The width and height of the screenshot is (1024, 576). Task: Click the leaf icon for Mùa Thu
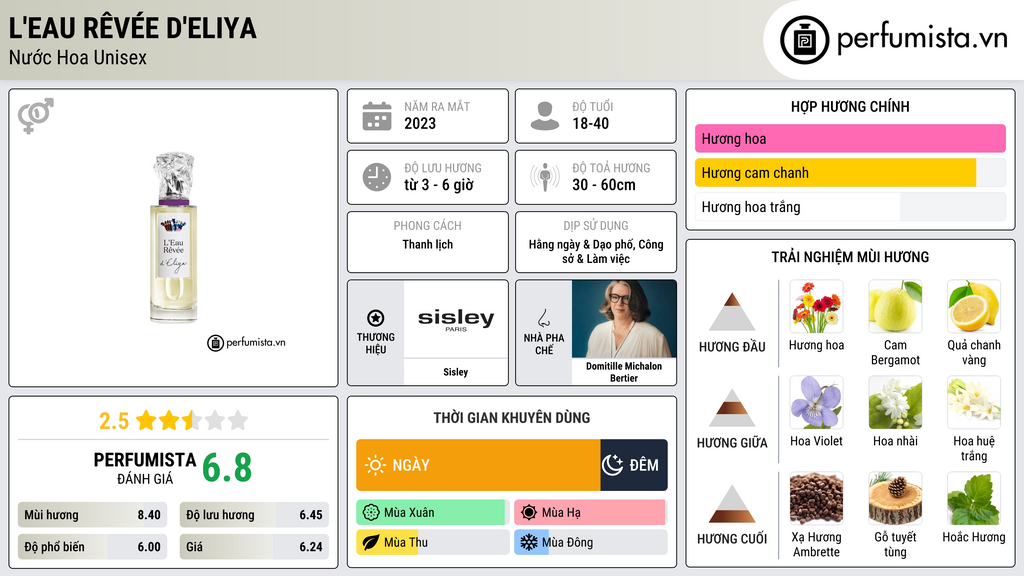371,542
